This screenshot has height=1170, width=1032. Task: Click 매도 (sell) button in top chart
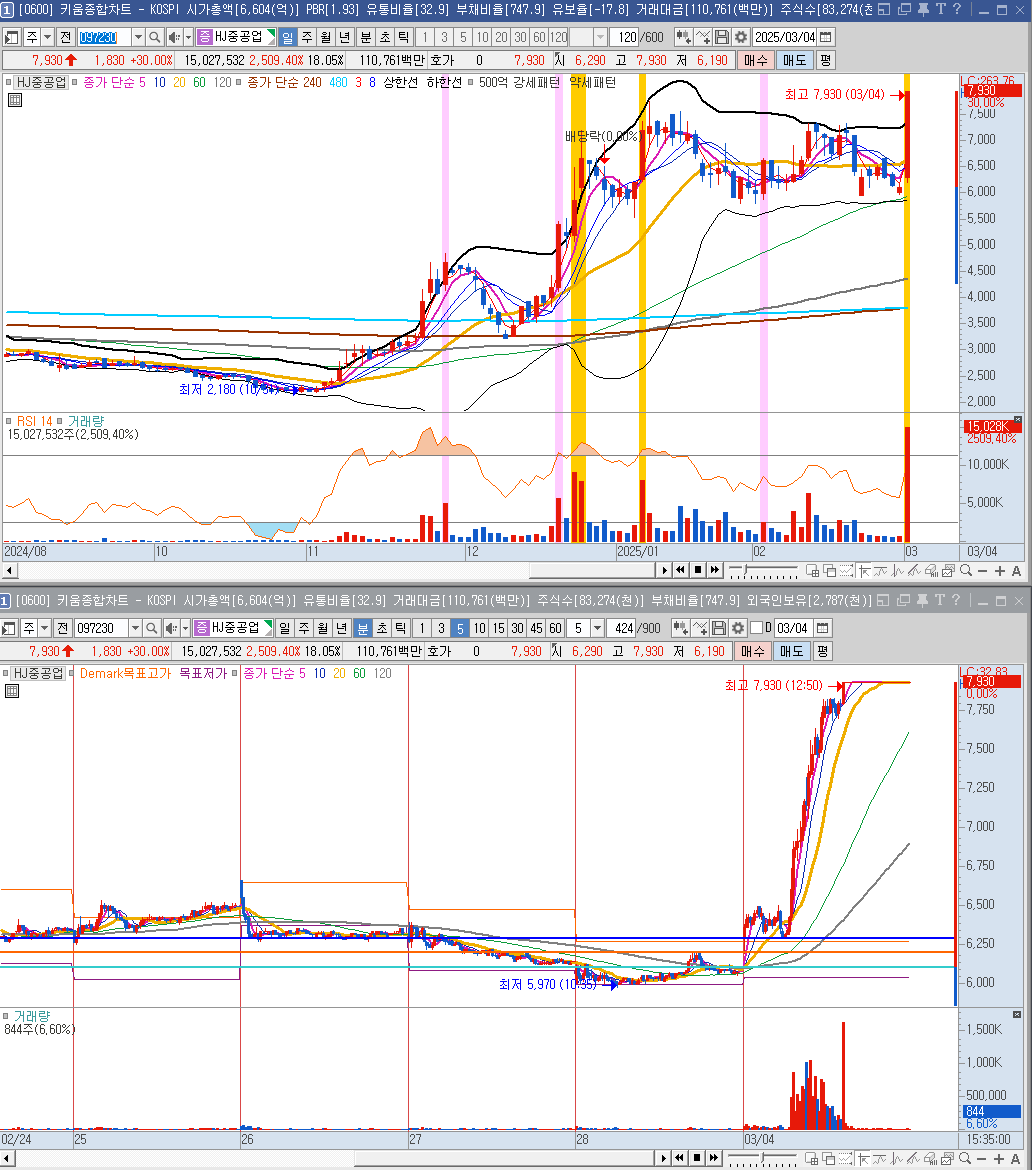pyautogui.click(x=794, y=60)
